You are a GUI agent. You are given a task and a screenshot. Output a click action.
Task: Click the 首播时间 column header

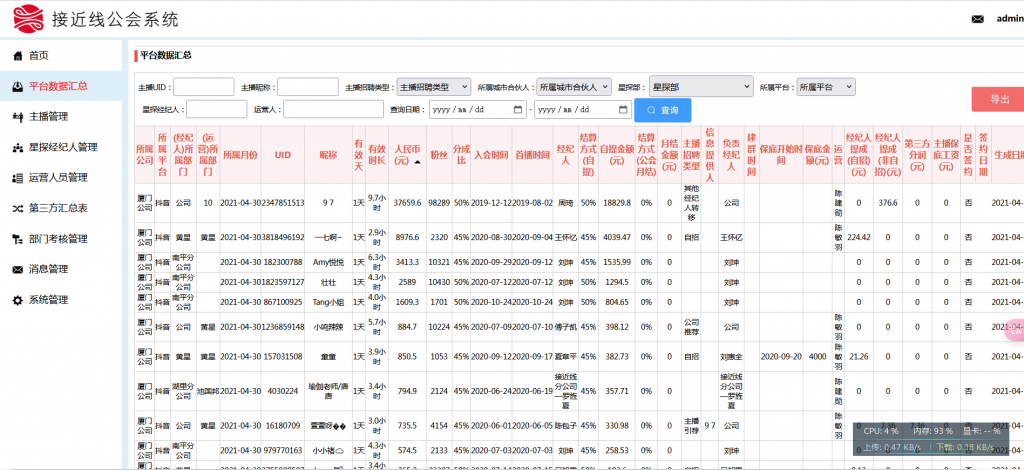532,155
